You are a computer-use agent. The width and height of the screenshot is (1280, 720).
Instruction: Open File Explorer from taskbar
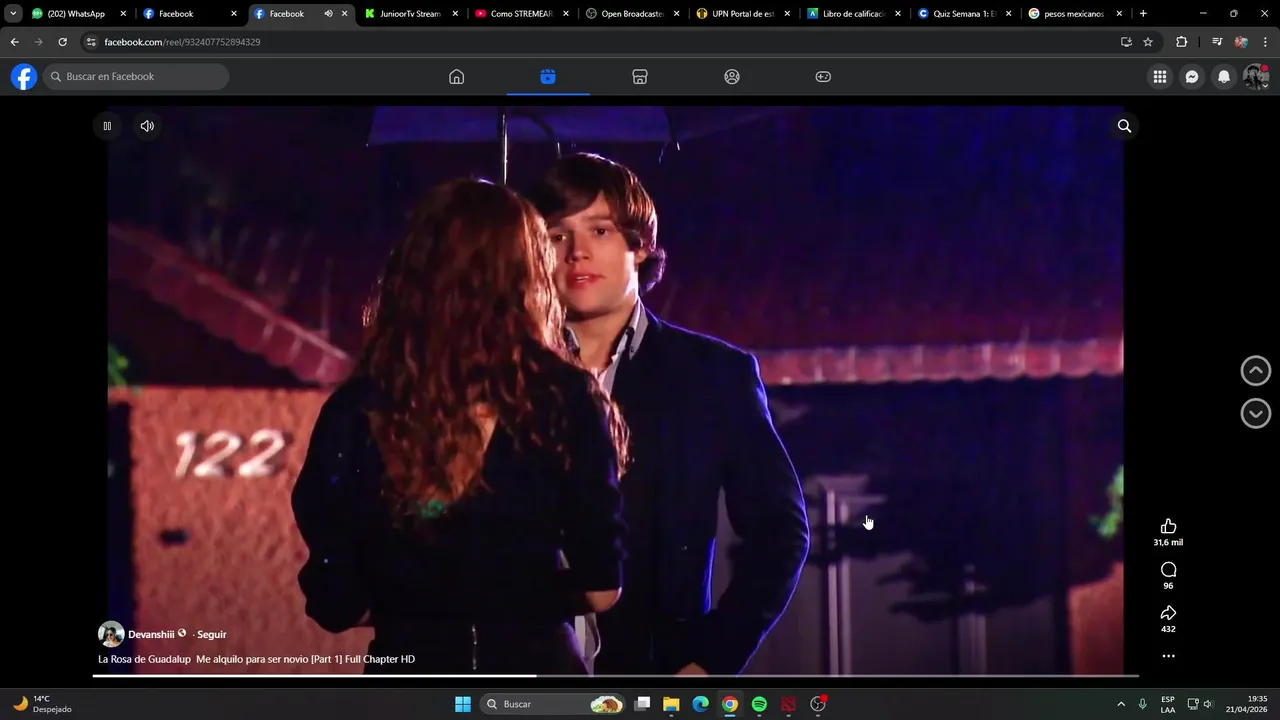pos(671,704)
